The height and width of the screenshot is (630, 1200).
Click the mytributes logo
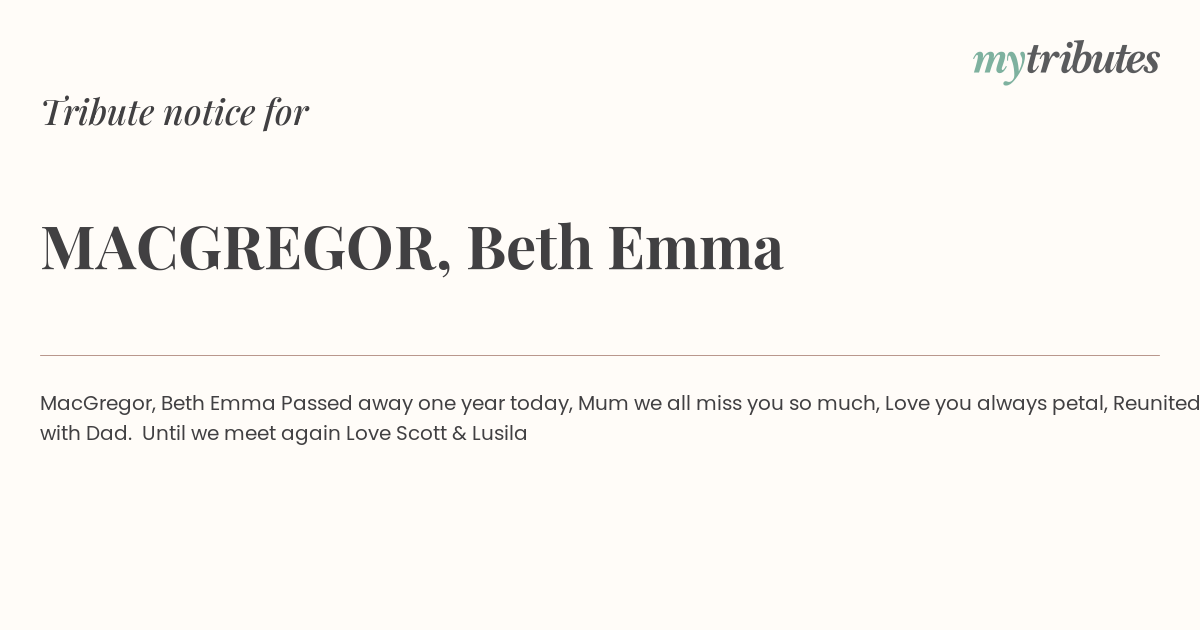1066,60
